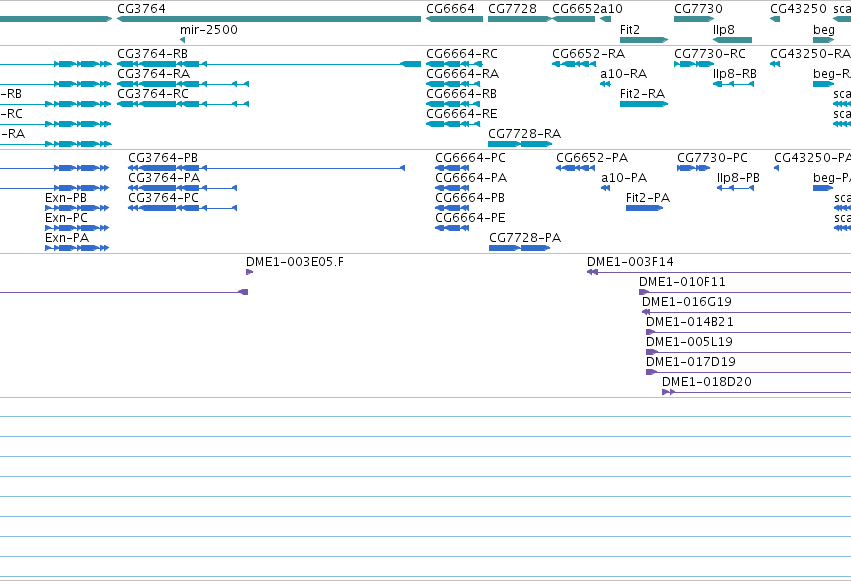Select transcript CG3764-RB

pyautogui.click(x=269, y=64)
